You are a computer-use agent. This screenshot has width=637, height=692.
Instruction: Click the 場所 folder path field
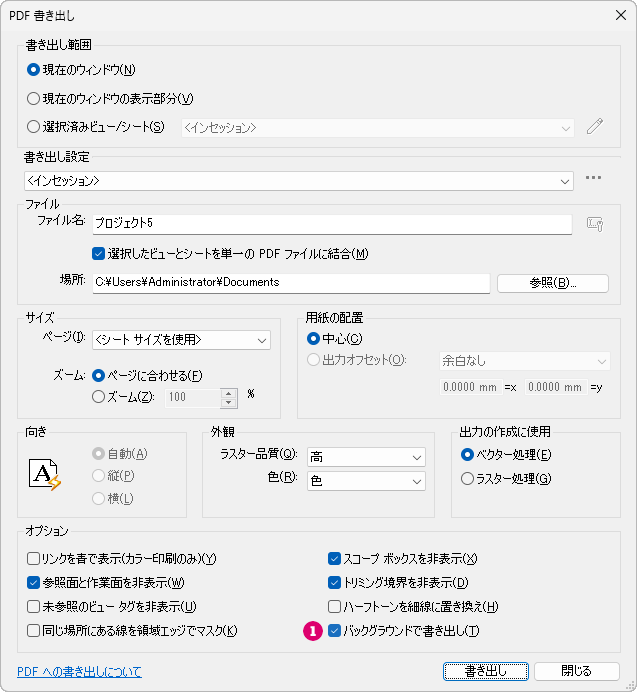click(290, 283)
